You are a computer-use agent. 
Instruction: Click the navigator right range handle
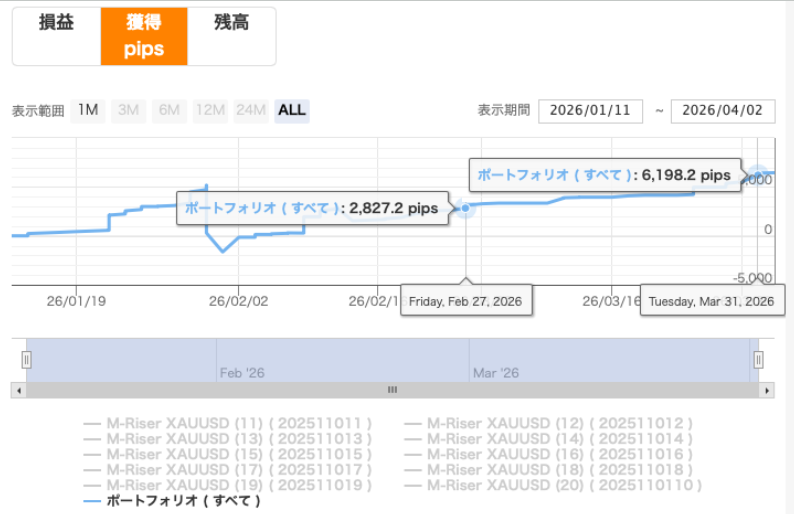click(759, 360)
